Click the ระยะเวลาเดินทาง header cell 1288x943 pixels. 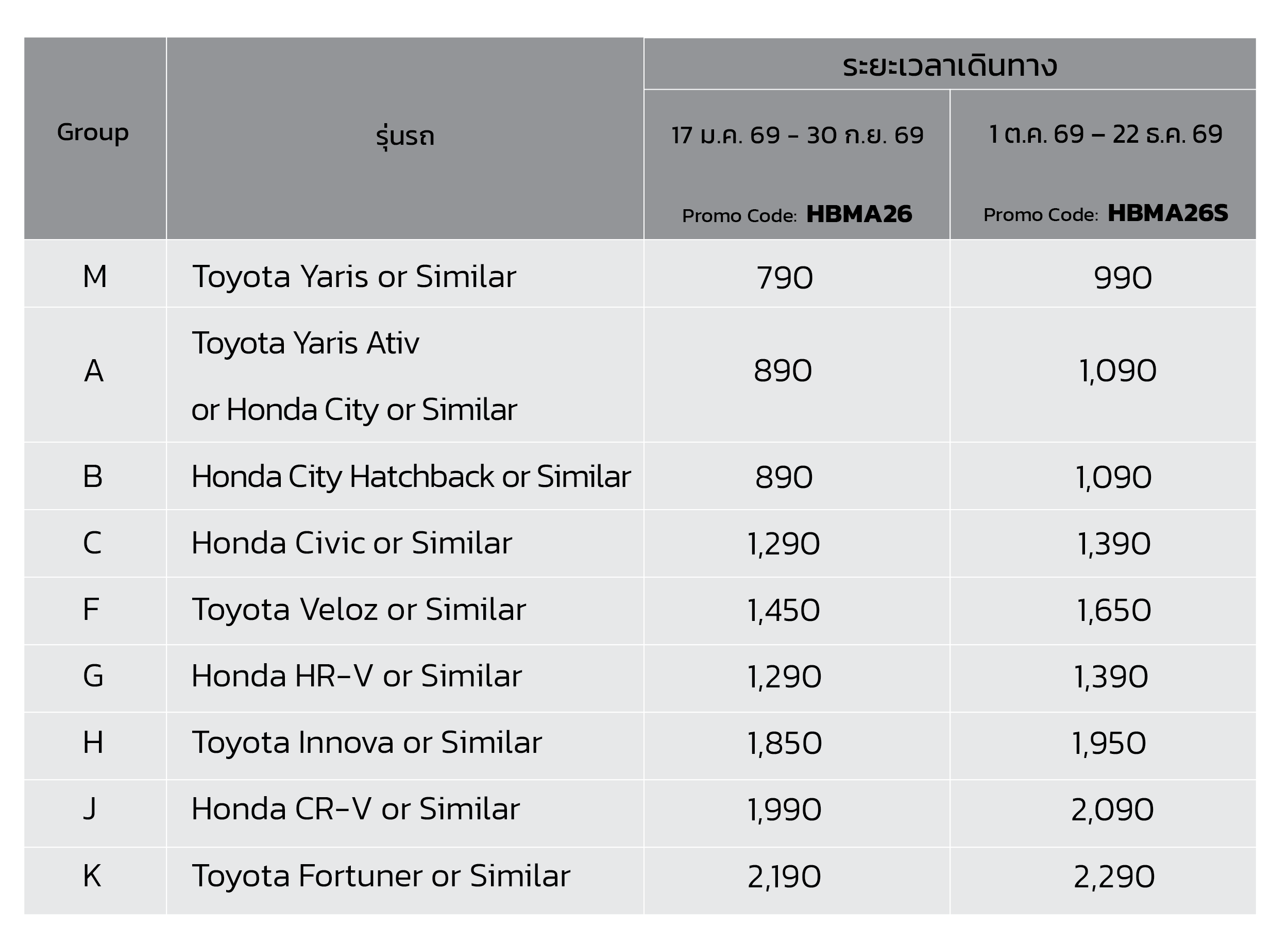[x=949, y=65]
